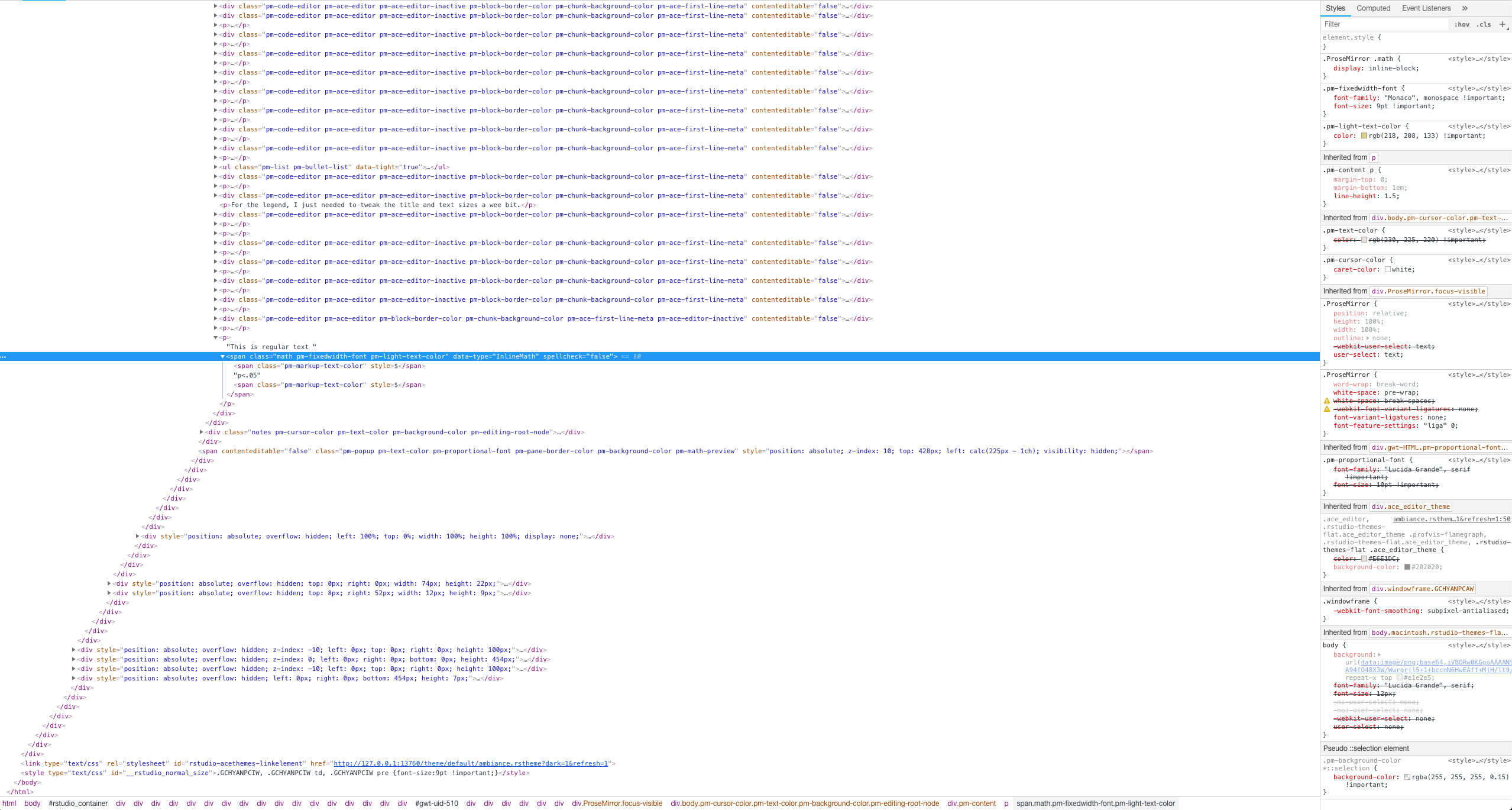Expand the outline none value in .ProseMirror

coord(1367,338)
